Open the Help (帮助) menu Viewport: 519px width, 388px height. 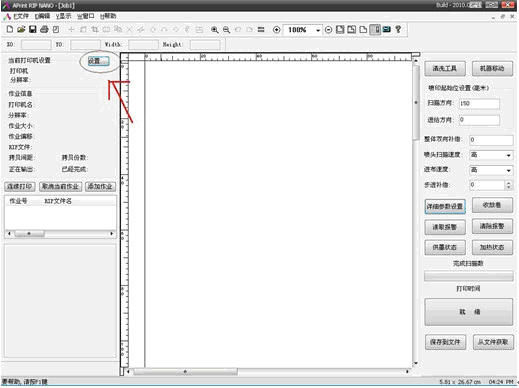[x=108, y=16]
